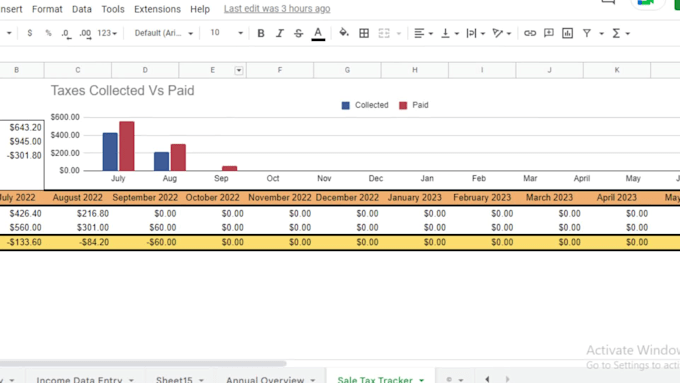Open the Data menu
The height and width of the screenshot is (383, 680).
tap(82, 9)
